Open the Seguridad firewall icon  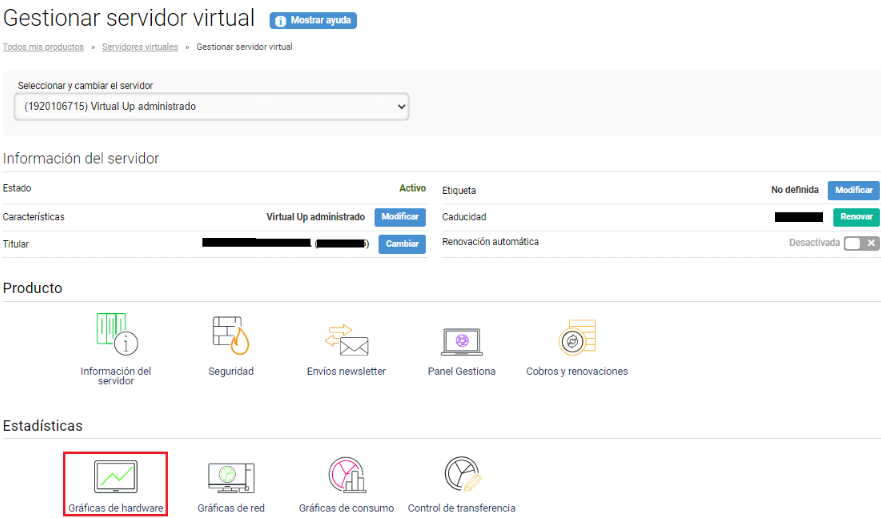pos(230,336)
